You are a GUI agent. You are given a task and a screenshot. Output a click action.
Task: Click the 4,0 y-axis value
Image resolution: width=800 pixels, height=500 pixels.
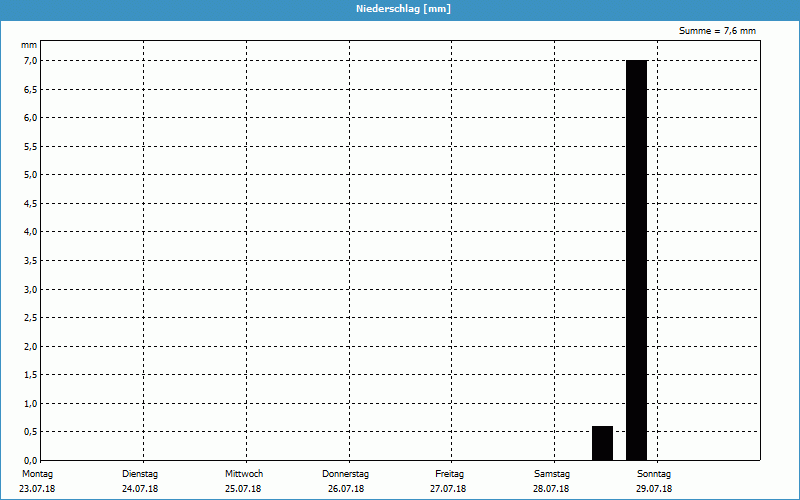(30, 232)
